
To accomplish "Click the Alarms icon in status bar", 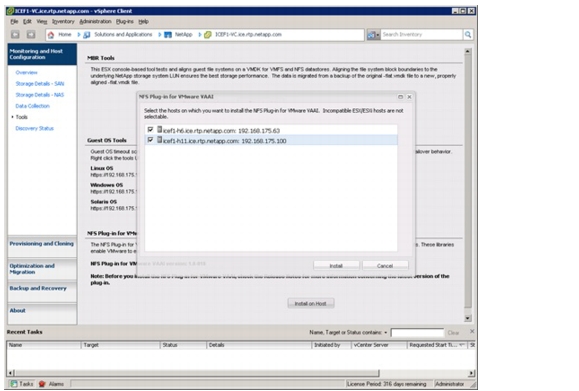I will [42, 384].
